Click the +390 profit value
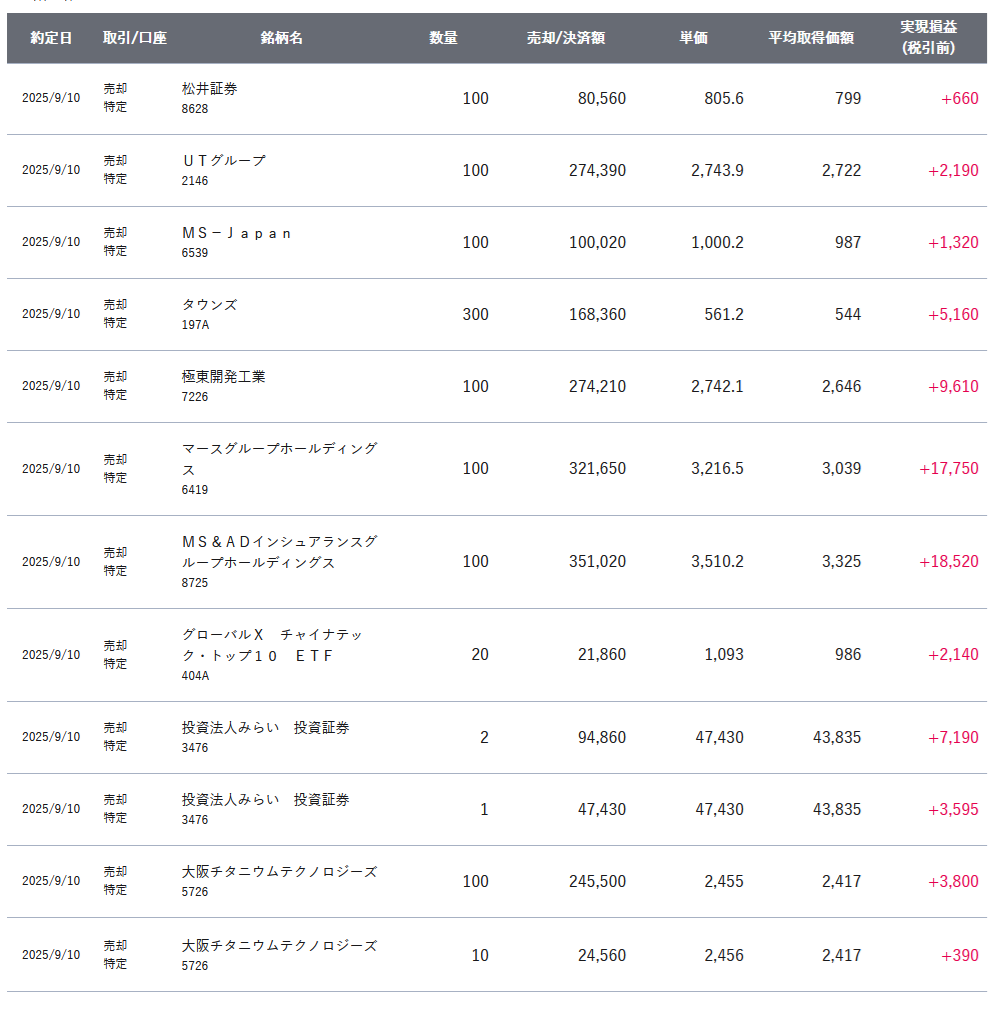999x1010 pixels. click(959, 956)
